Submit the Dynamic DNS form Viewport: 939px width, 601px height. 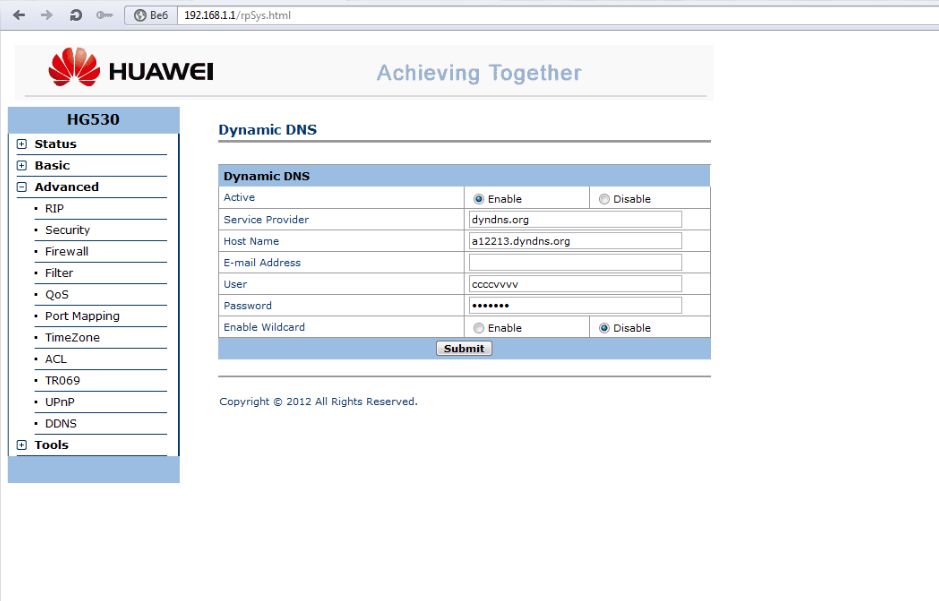(464, 348)
